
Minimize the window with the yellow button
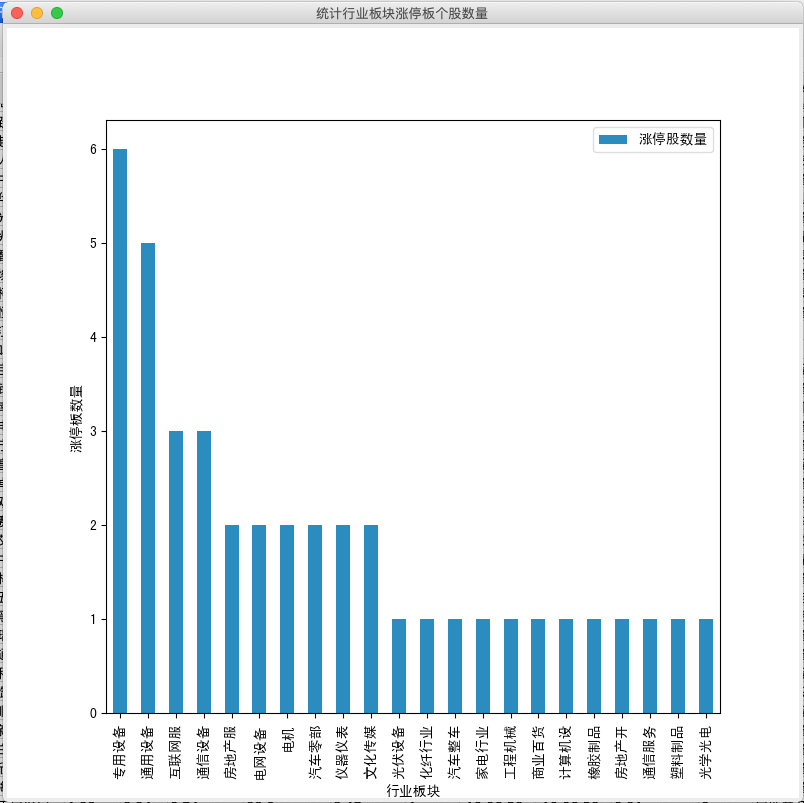37,13
